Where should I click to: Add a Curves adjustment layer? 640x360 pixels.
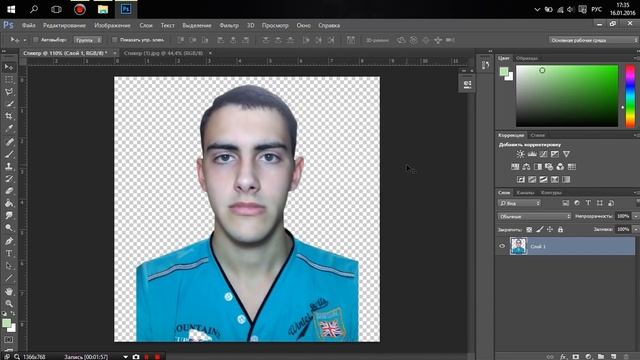pyautogui.click(x=543, y=154)
